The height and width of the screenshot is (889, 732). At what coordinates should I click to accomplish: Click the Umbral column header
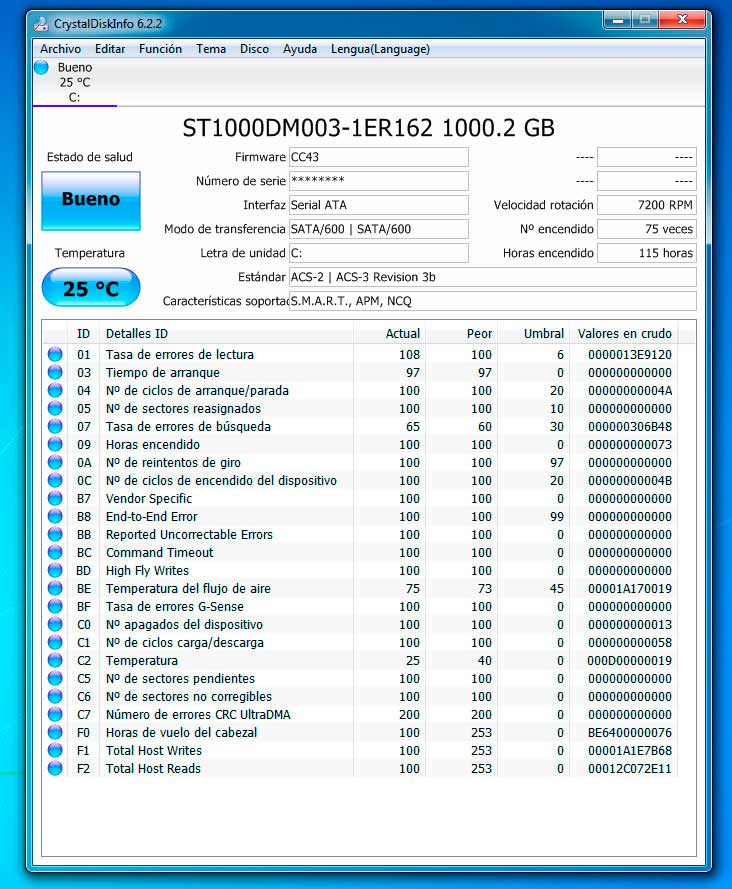534,333
